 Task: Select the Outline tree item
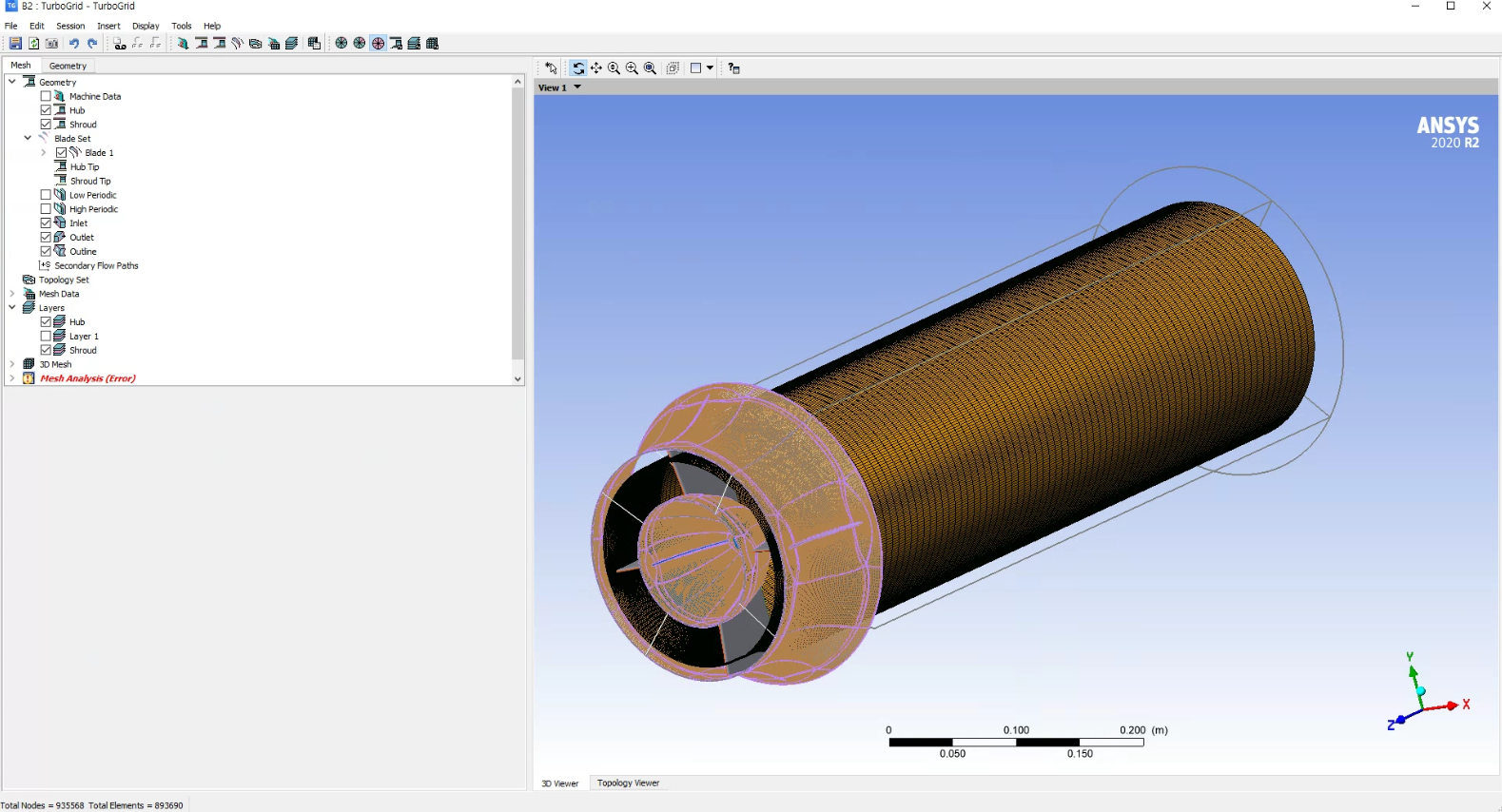pyautogui.click(x=83, y=251)
